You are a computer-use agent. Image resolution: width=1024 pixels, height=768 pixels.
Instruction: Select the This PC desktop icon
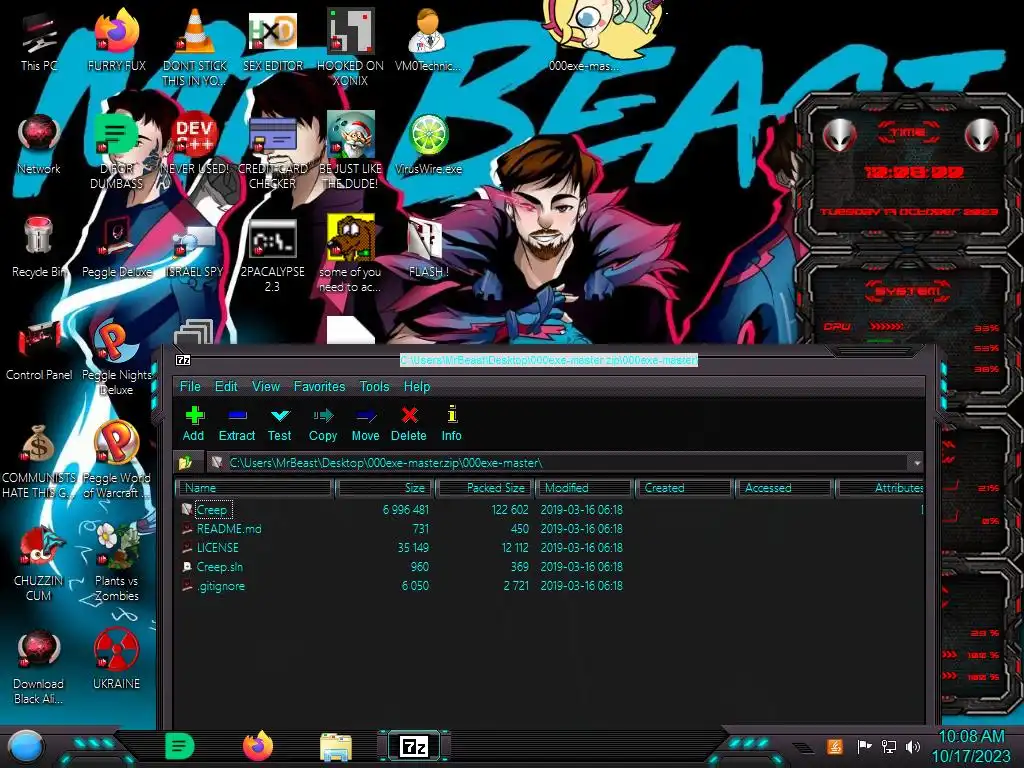(39, 42)
